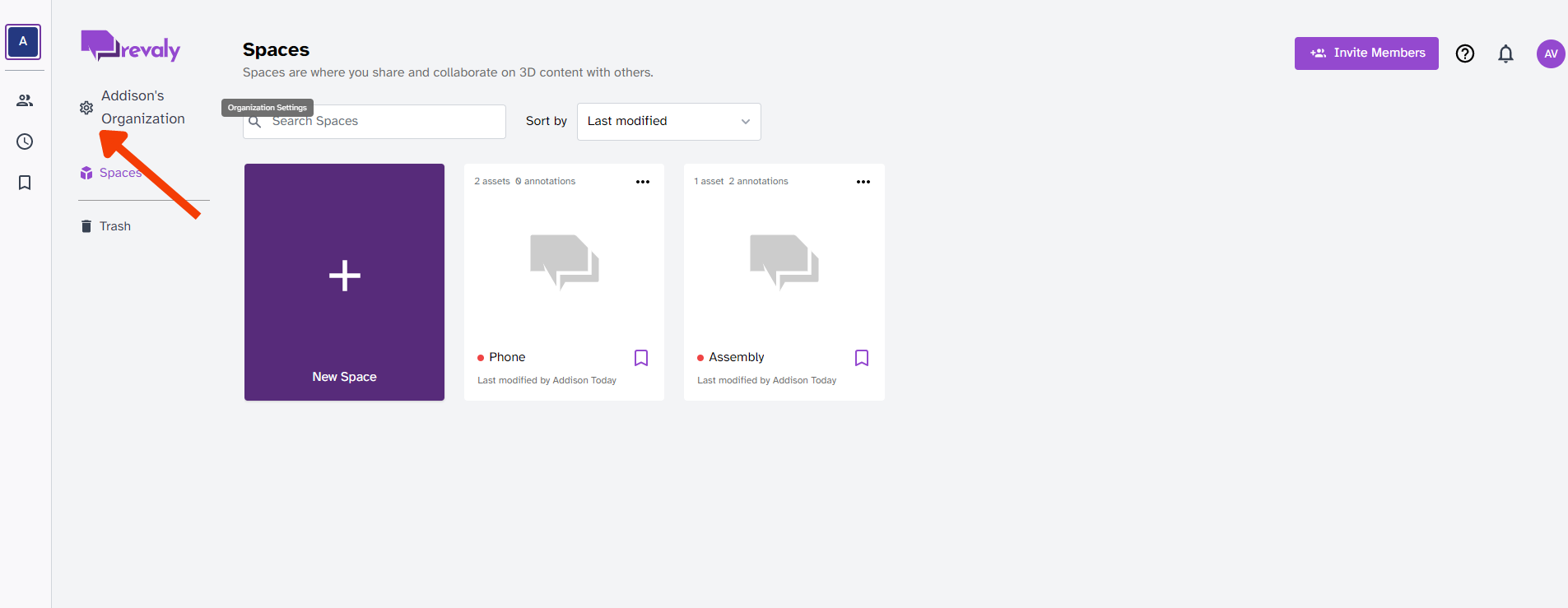Open Trash in the sidebar
The image size is (1568, 608).
click(x=105, y=226)
